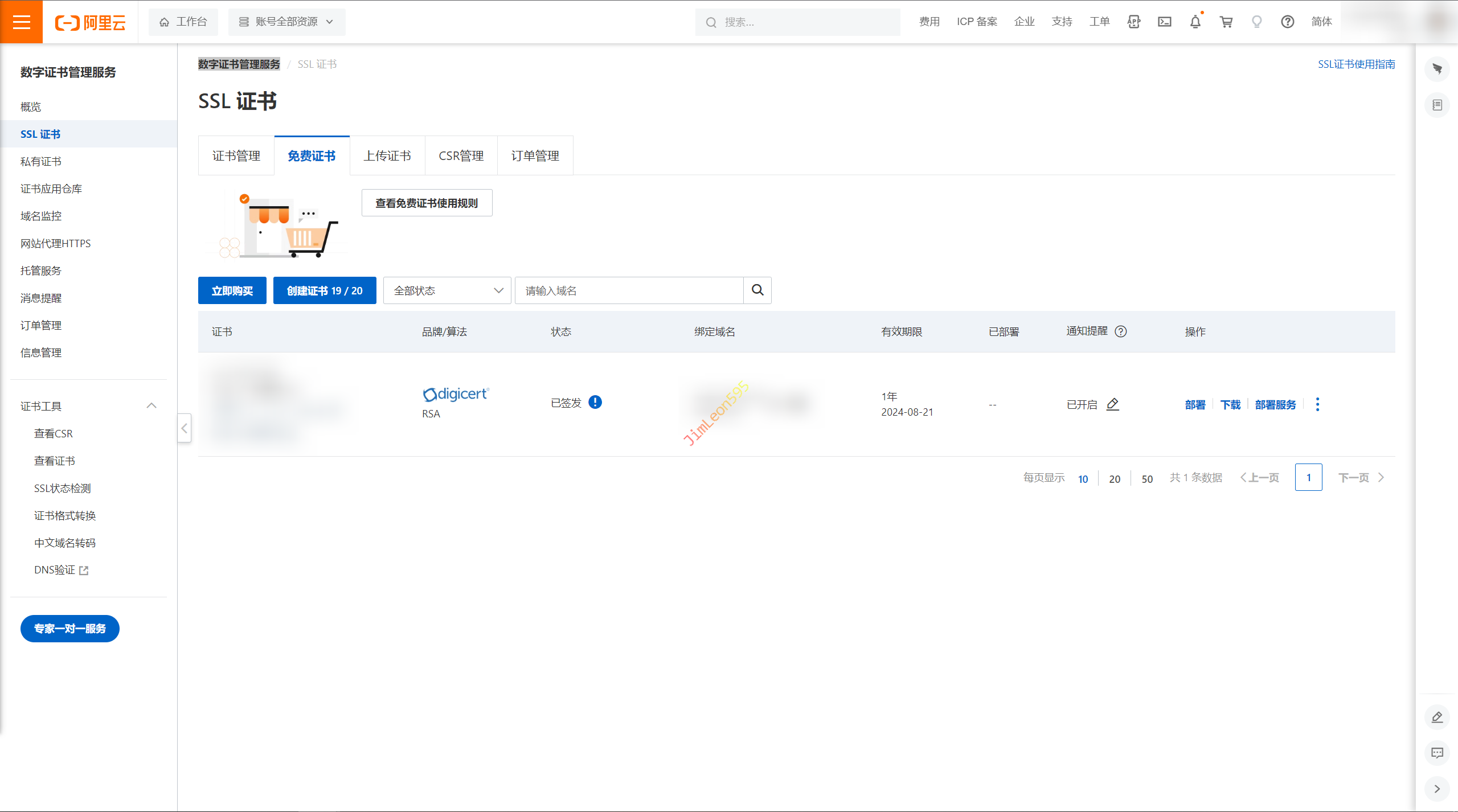Click the domain search magnifier button
The width and height of the screenshot is (1458, 812).
click(x=757, y=290)
